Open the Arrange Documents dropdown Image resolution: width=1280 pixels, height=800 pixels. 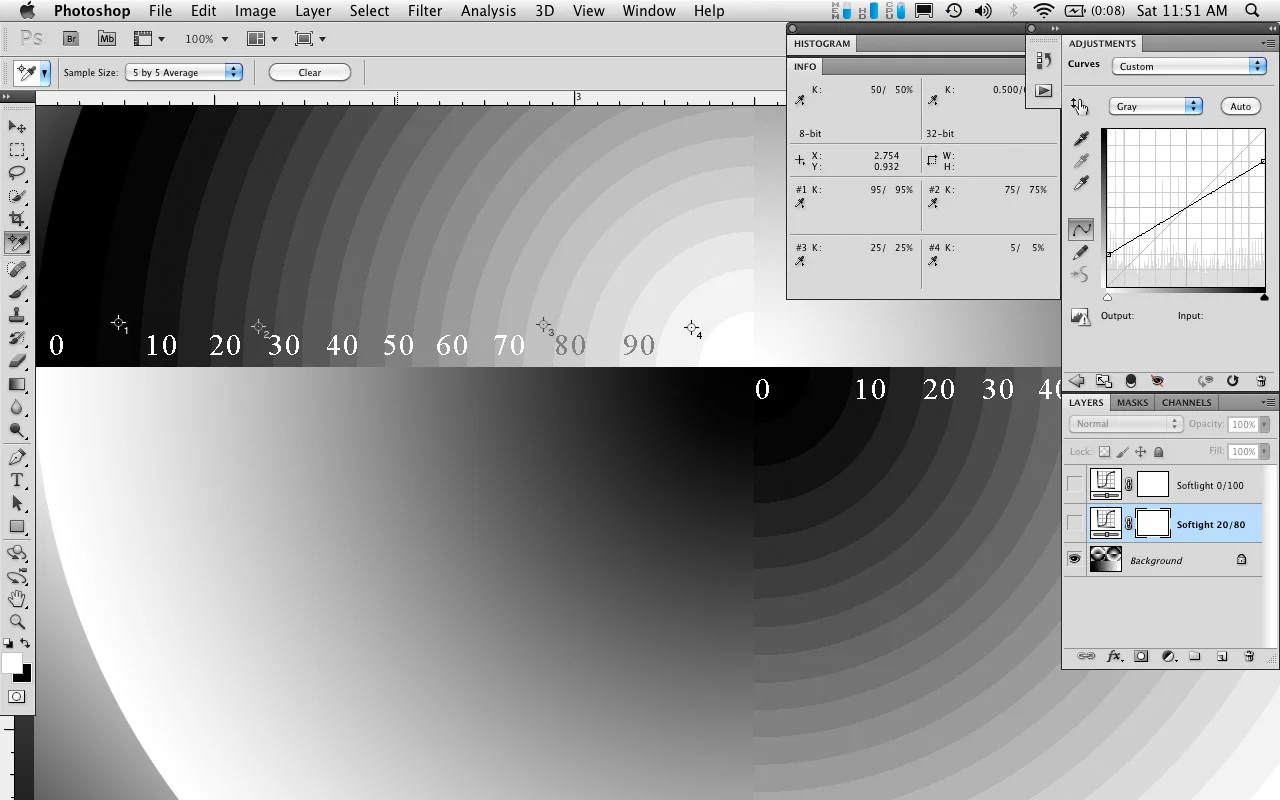(x=262, y=39)
